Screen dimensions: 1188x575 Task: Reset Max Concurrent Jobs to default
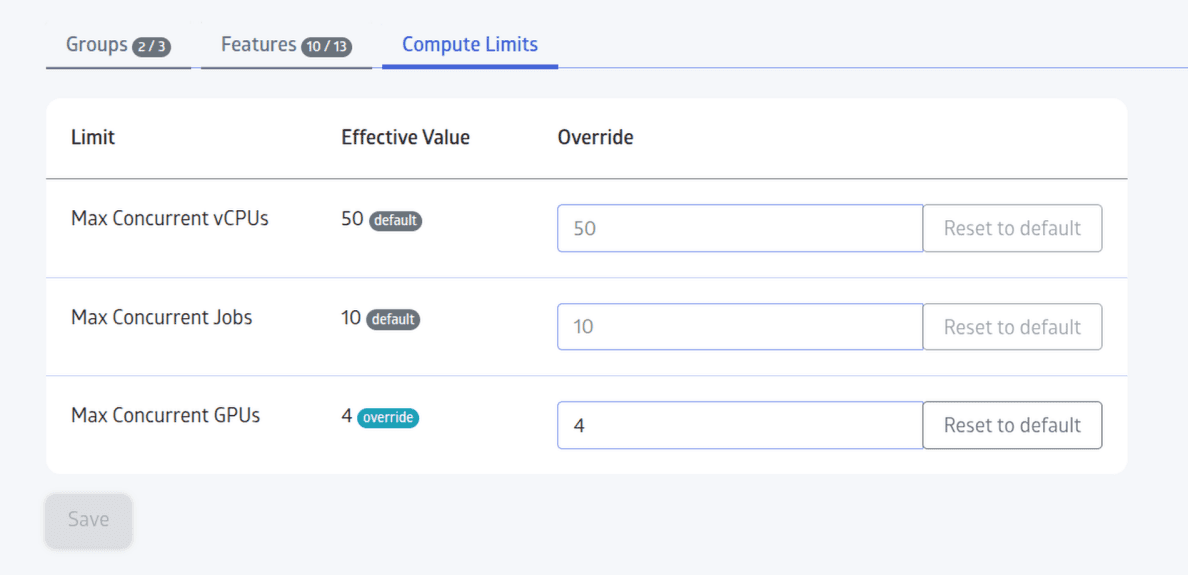(1012, 327)
